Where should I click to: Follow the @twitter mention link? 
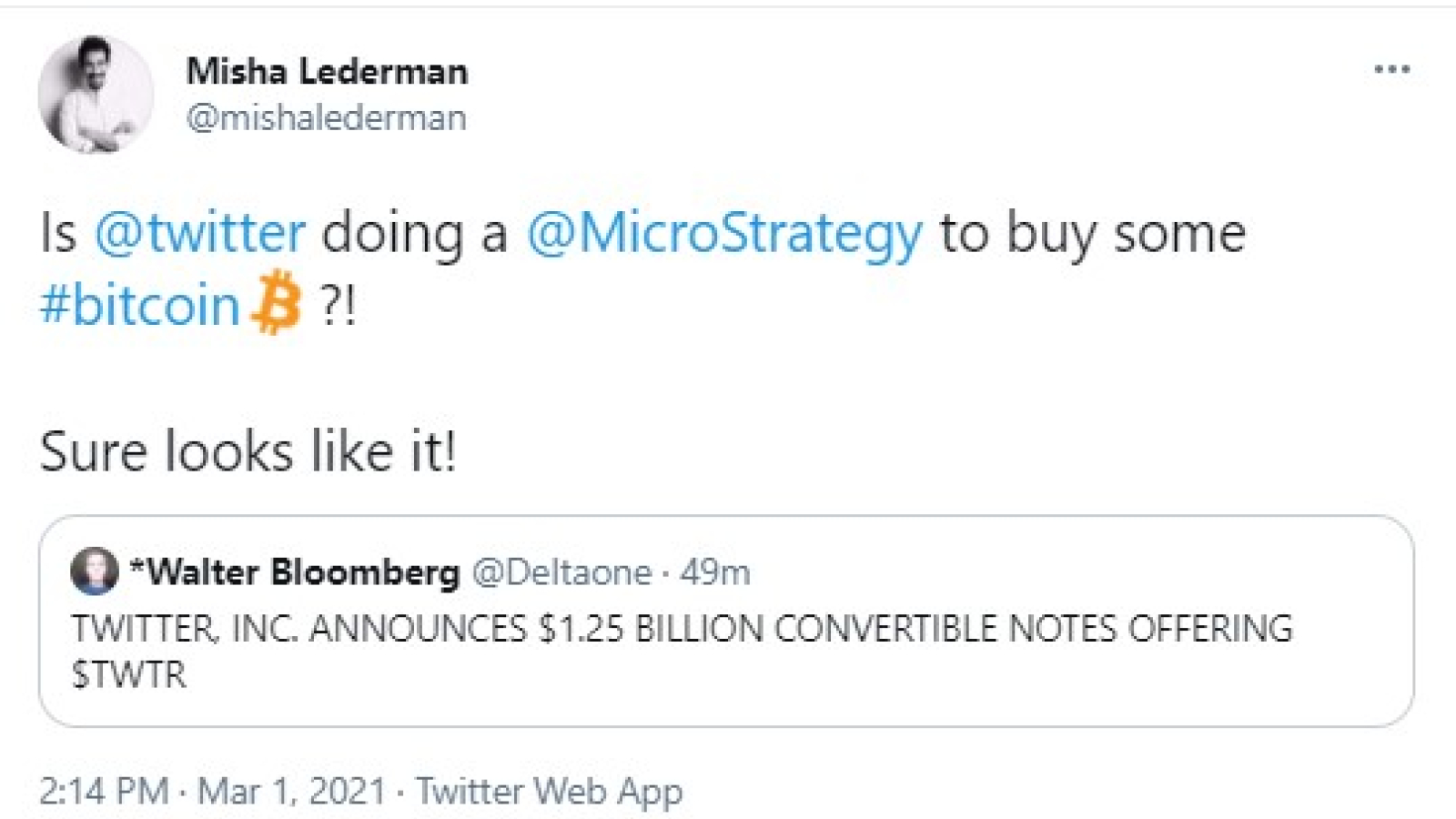(x=199, y=233)
